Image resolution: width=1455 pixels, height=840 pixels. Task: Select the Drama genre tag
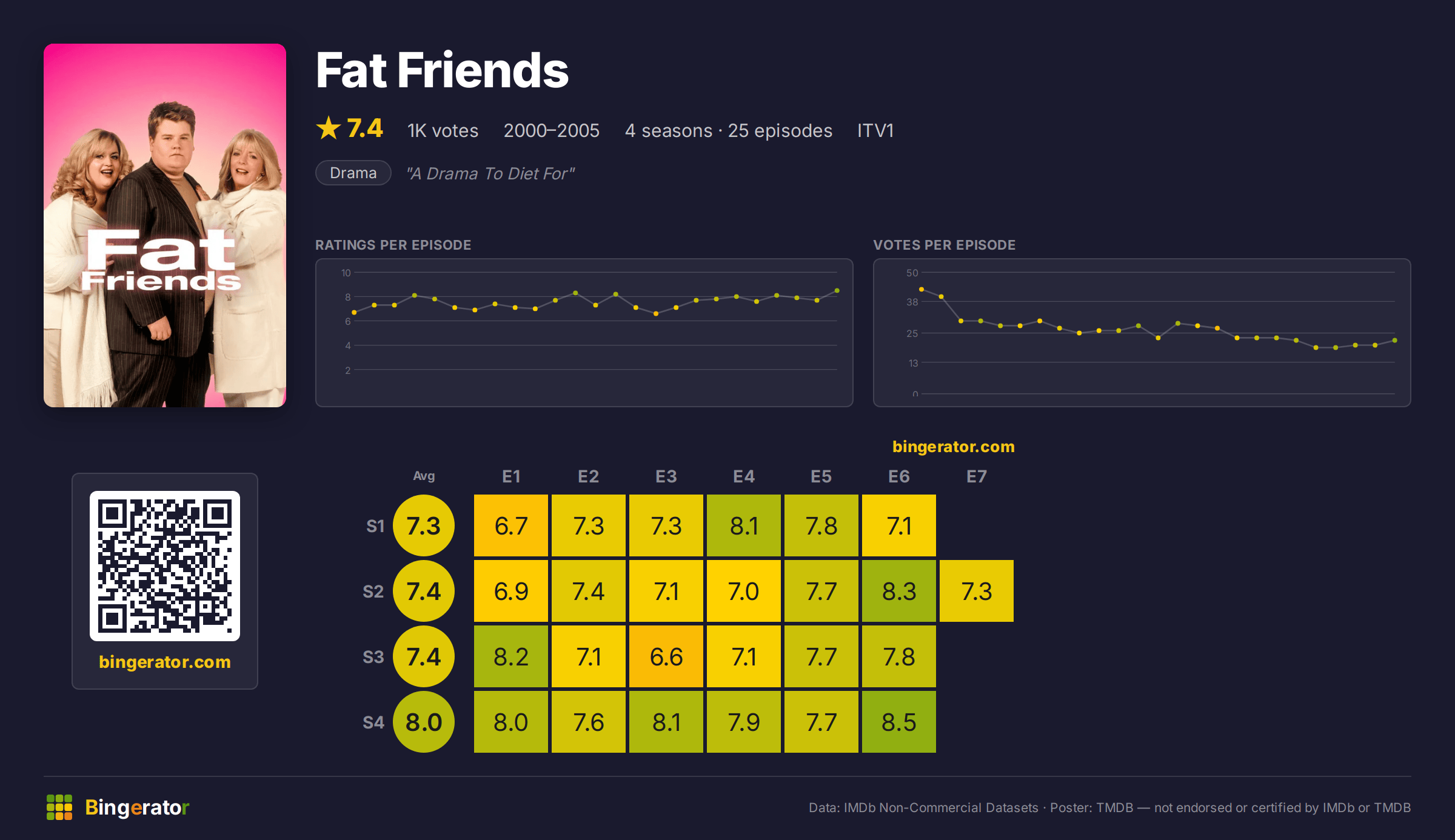coord(353,173)
